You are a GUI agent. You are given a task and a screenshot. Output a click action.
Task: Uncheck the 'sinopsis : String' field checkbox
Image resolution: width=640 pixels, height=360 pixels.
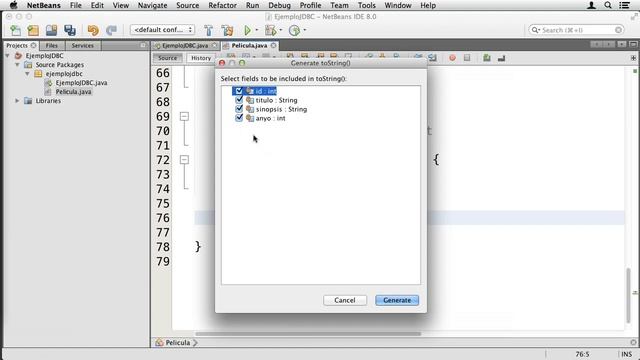click(239, 109)
